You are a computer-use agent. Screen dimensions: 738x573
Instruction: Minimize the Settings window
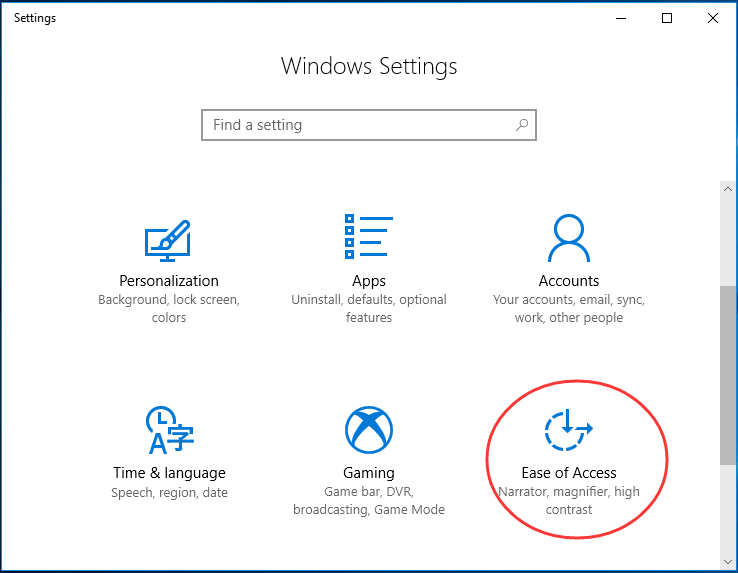tap(621, 18)
